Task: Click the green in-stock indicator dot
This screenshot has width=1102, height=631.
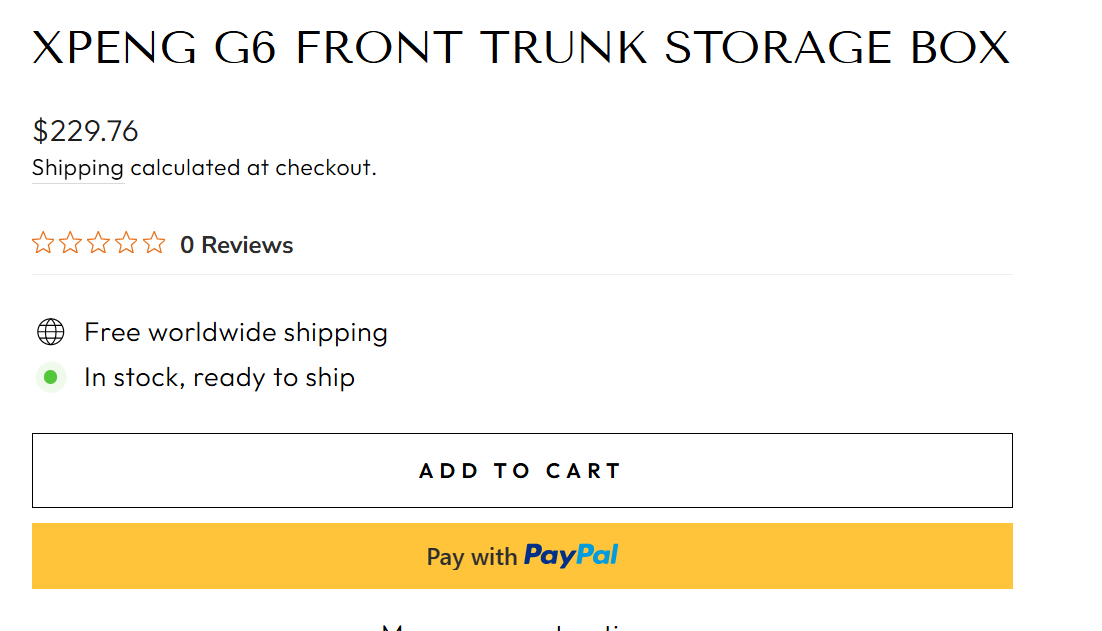Action: [51, 378]
